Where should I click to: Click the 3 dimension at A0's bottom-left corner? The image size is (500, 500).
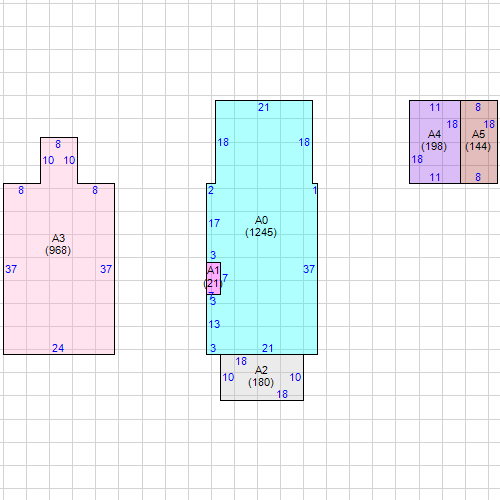pos(213,348)
